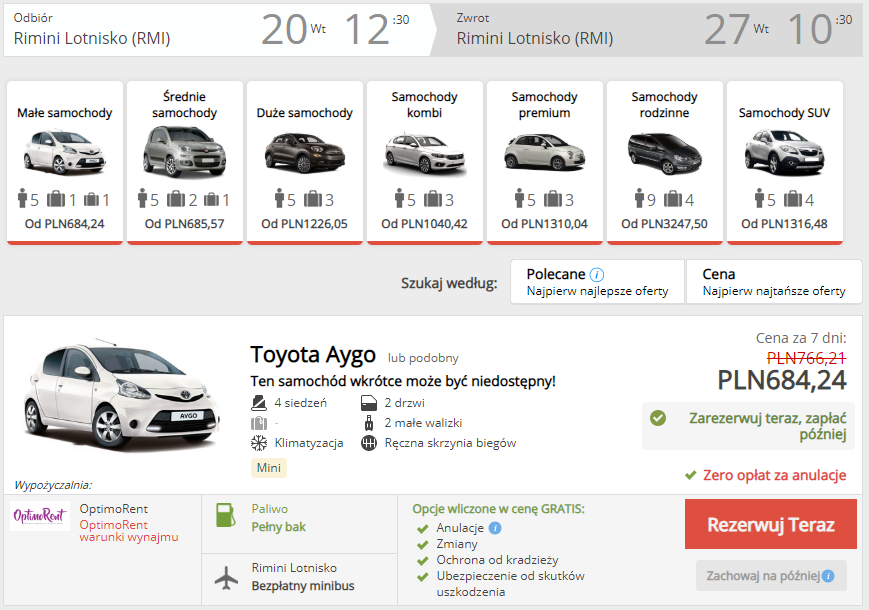Click the Zarezerwuj teraz, zapłać później text
The image size is (869, 610).
pyautogui.click(x=768, y=426)
